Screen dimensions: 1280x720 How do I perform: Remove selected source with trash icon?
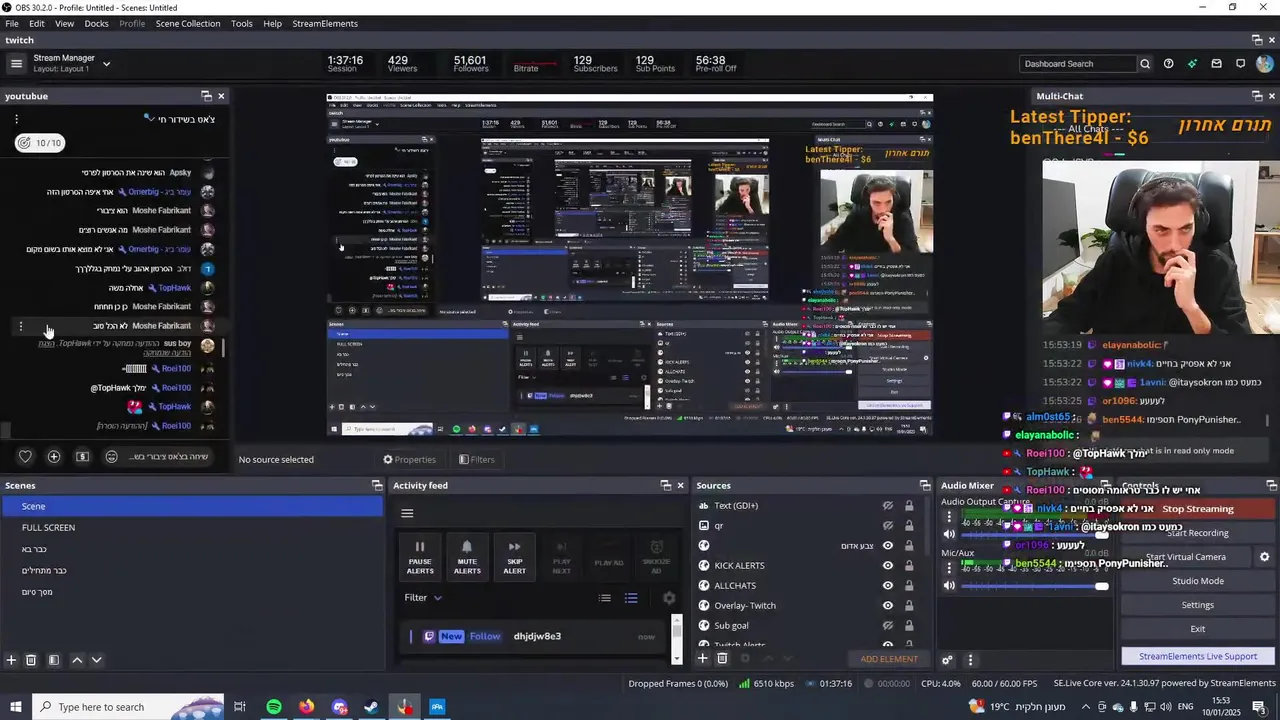pyautogui.click(x=721, y=658)
